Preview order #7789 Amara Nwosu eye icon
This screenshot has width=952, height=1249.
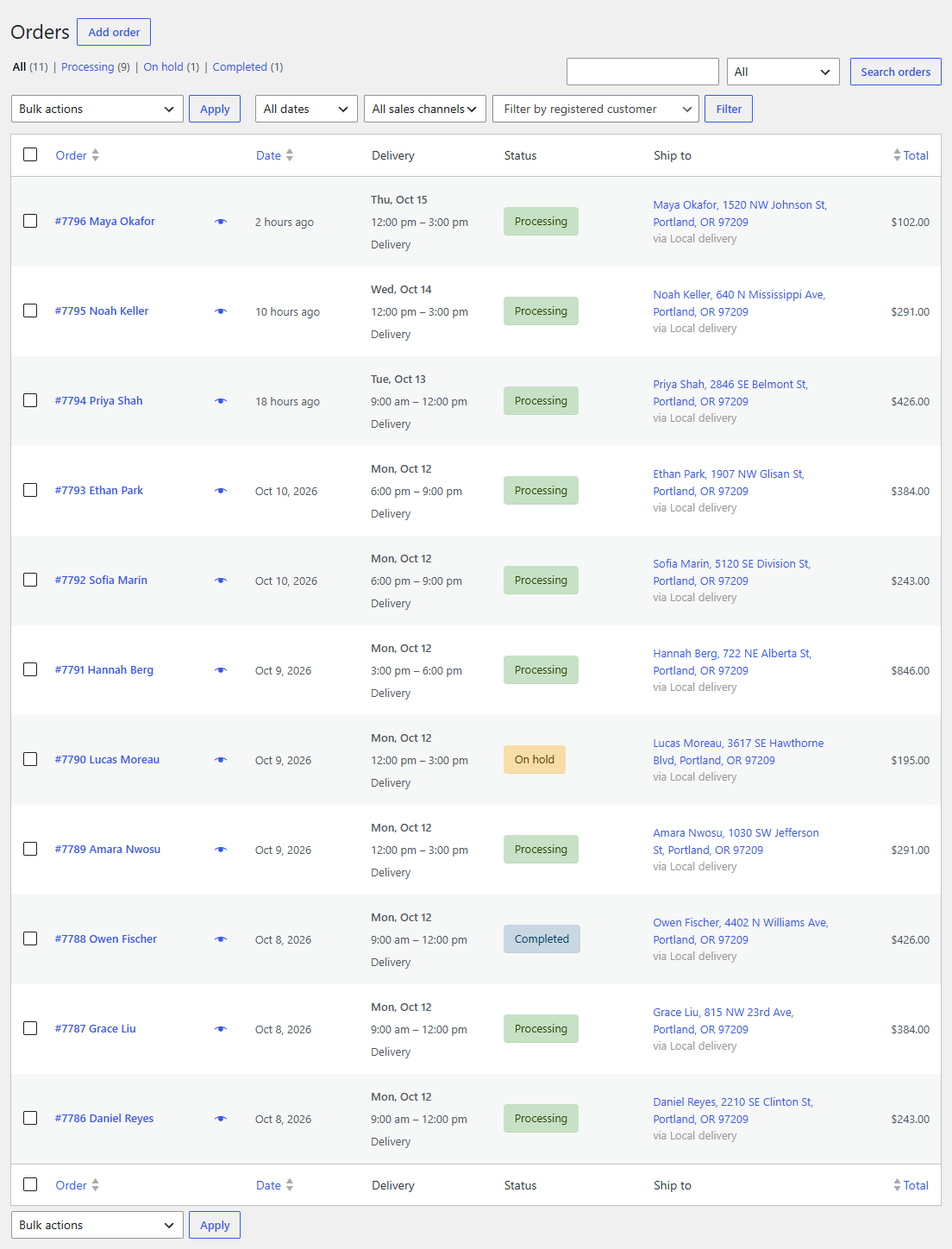coord(221,850)
